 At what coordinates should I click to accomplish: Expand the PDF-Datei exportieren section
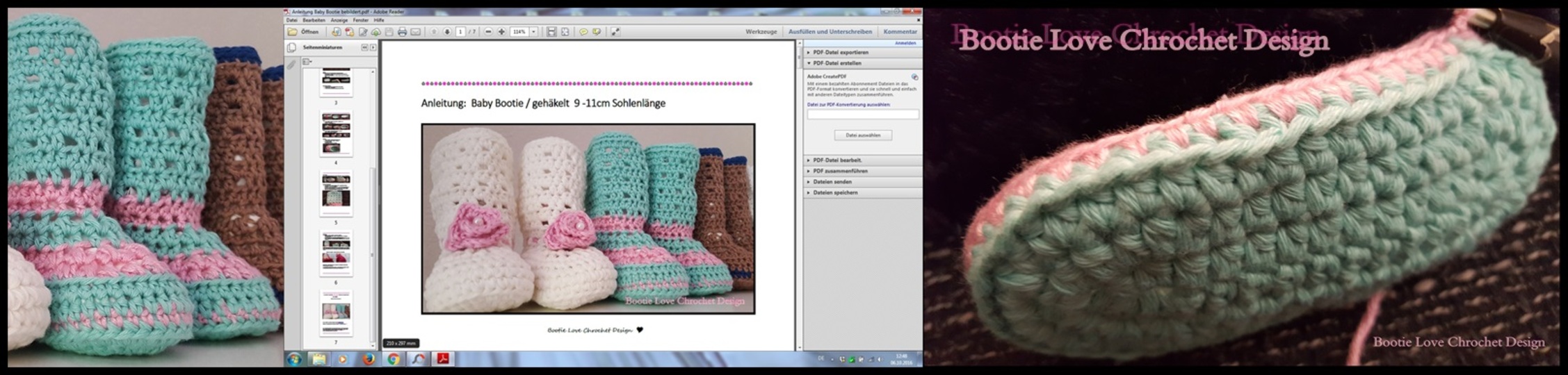coord(840,52)
